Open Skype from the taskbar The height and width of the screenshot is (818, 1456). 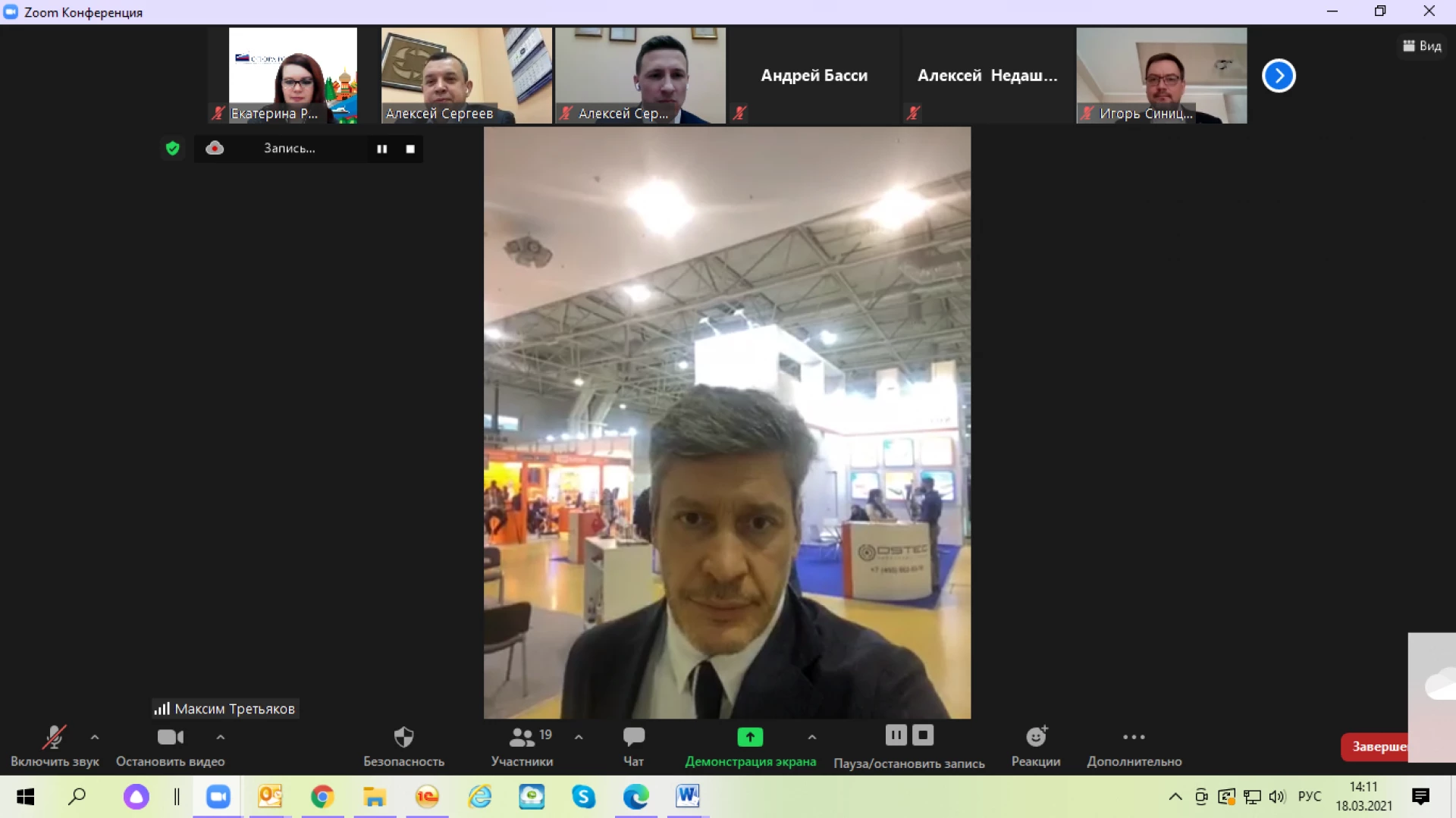(x=583, y=797)
